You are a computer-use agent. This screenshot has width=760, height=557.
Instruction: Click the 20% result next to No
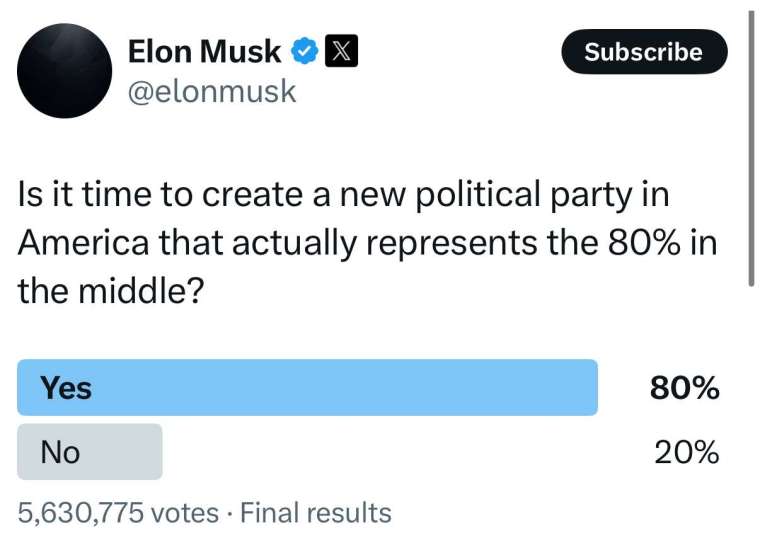pos(686,452)
